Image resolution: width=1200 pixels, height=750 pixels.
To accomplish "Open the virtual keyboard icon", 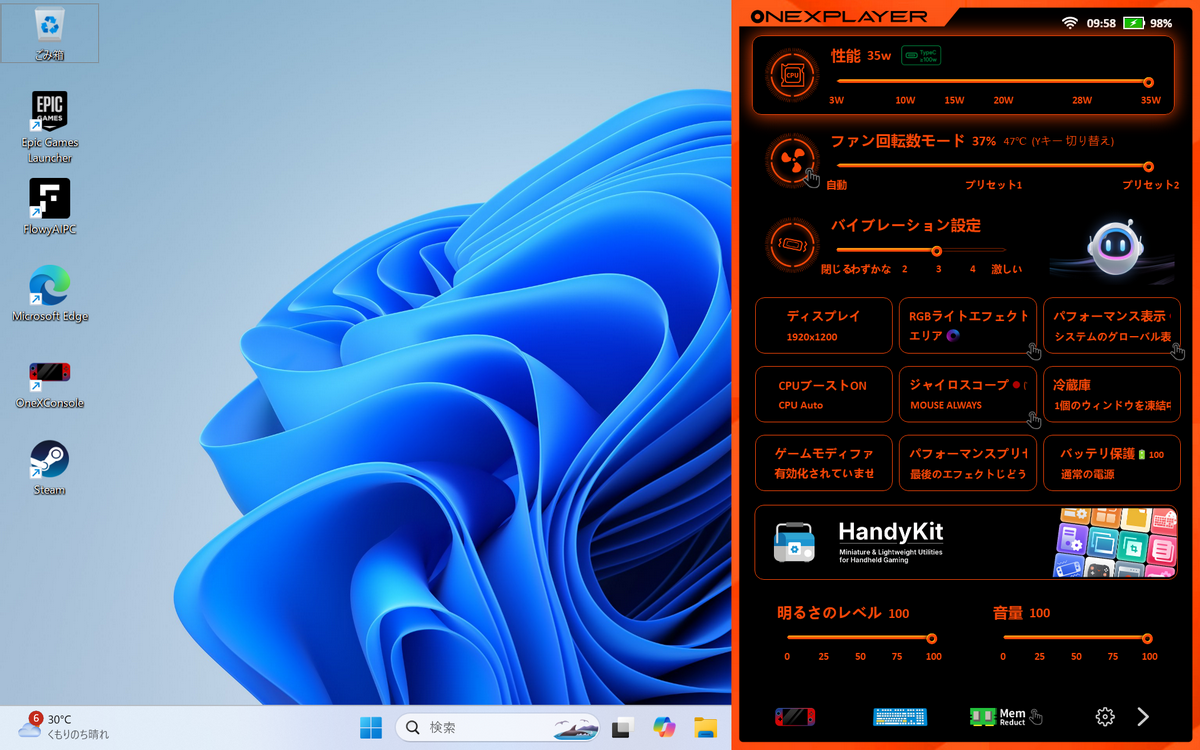I will tap(900, 716).
